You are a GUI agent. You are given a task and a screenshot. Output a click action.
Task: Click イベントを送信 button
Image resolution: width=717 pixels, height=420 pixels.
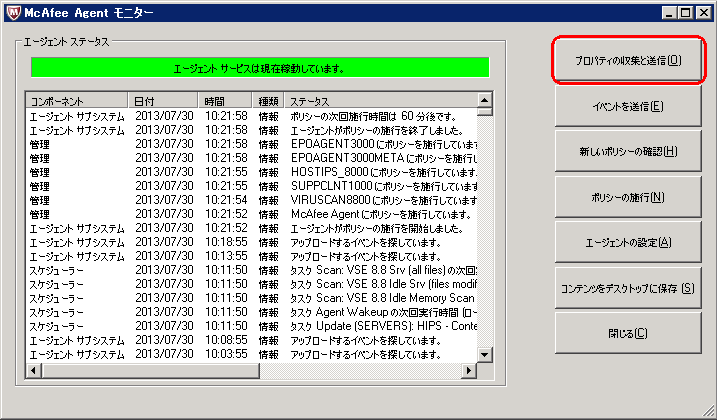[628, 106]
